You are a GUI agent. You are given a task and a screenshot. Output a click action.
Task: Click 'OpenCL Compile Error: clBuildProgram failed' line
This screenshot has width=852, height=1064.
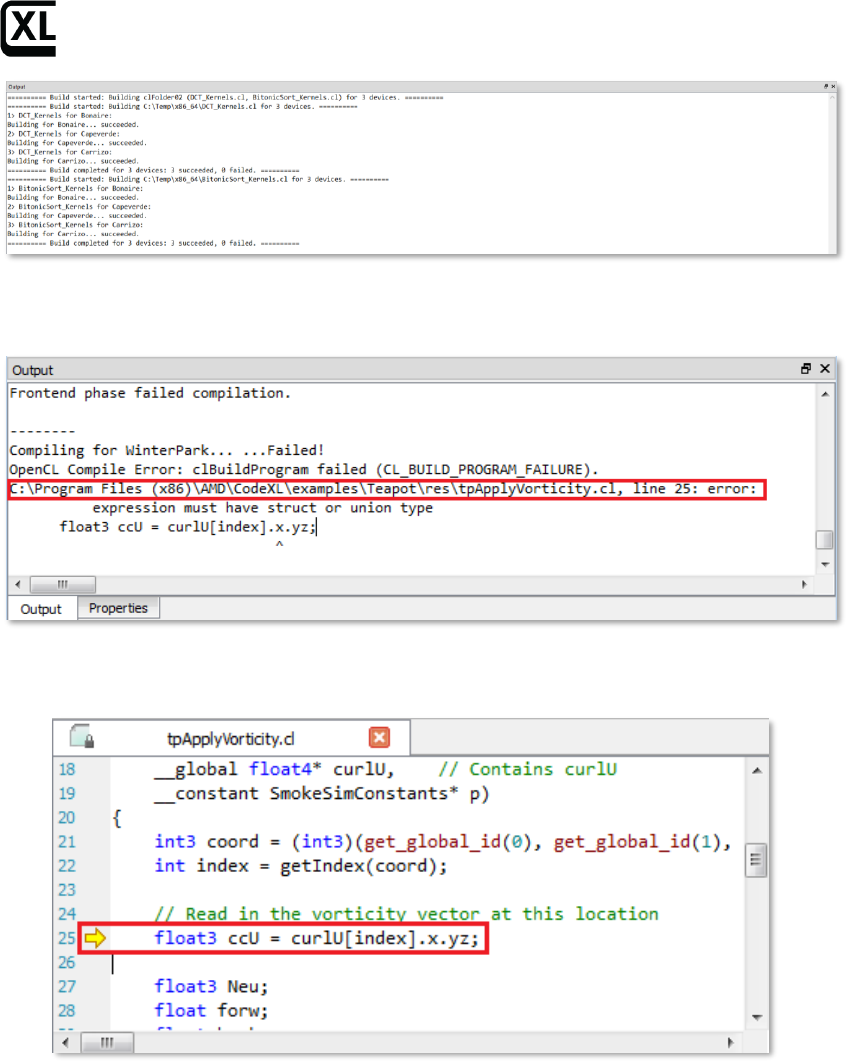tap(304, 470)
